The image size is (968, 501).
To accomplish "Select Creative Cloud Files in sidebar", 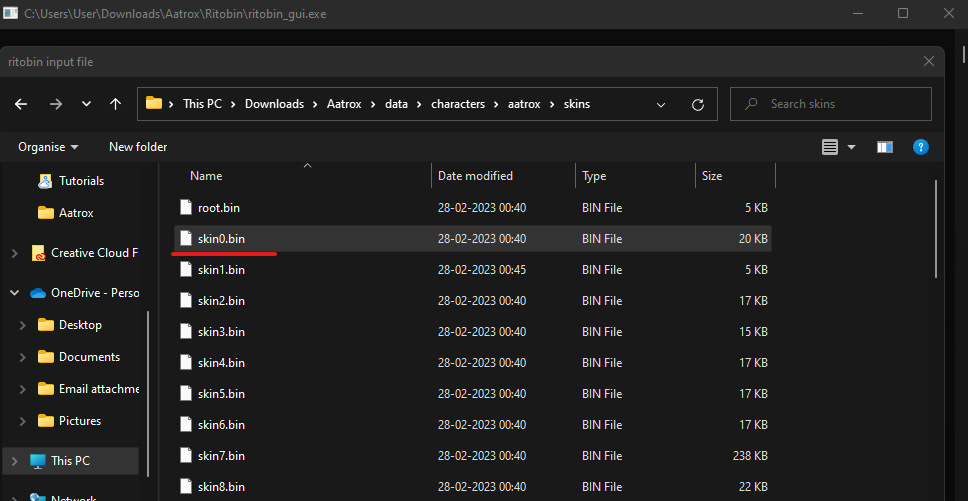I will (x=84, y=253).
